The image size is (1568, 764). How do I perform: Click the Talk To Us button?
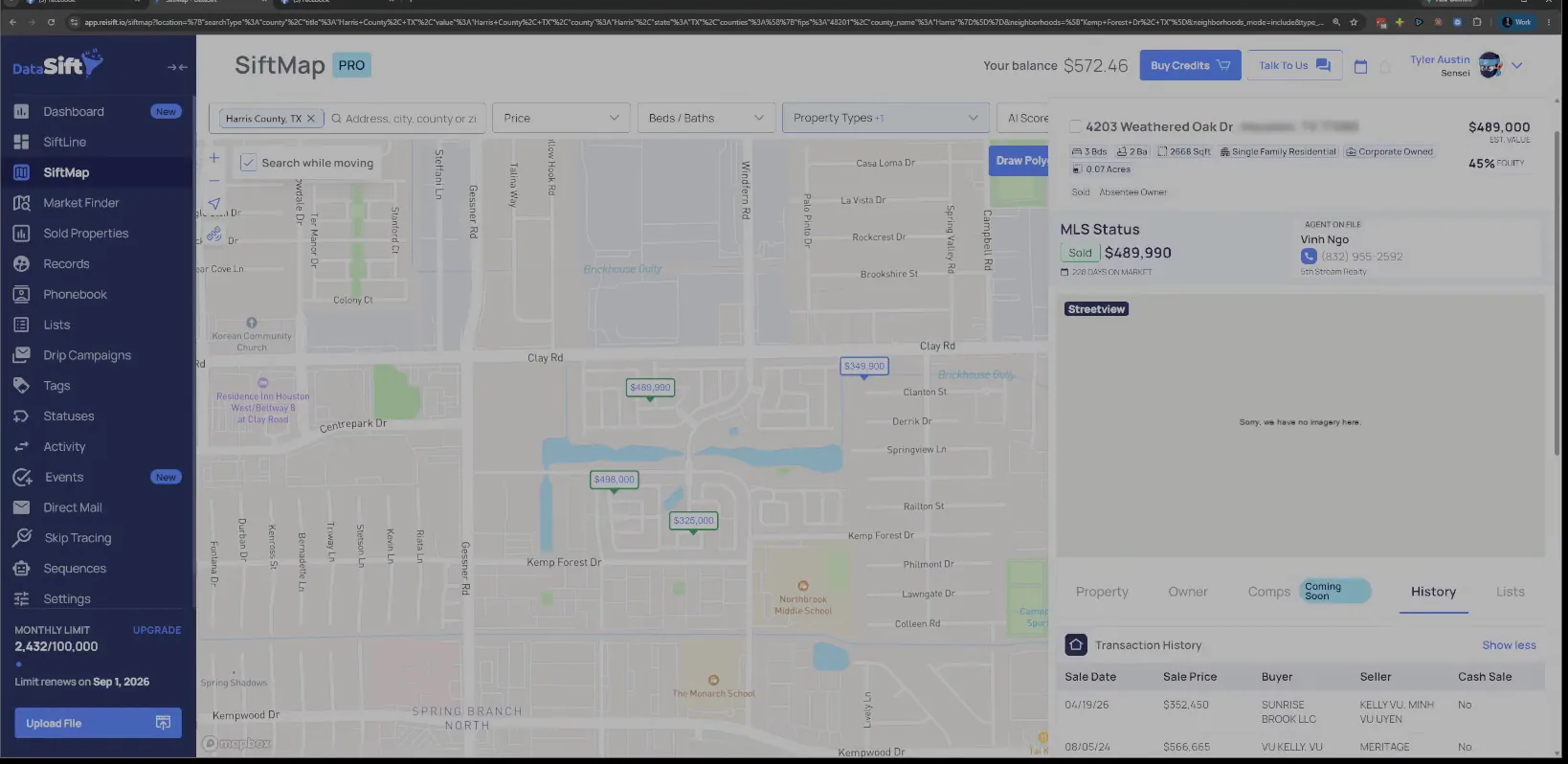click(1294, 65)
